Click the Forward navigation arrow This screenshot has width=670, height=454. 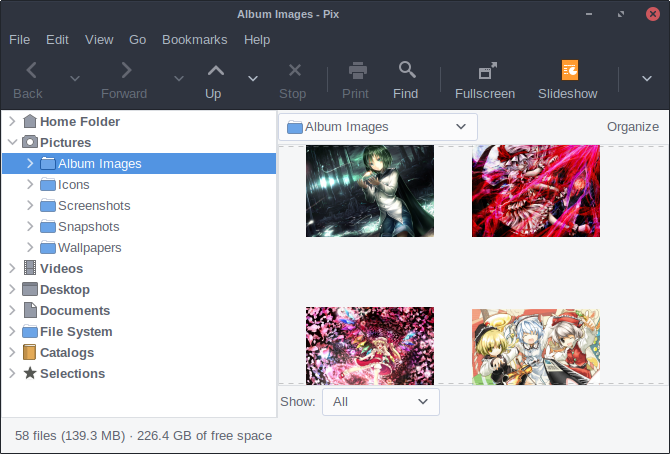tap(126, 71)
